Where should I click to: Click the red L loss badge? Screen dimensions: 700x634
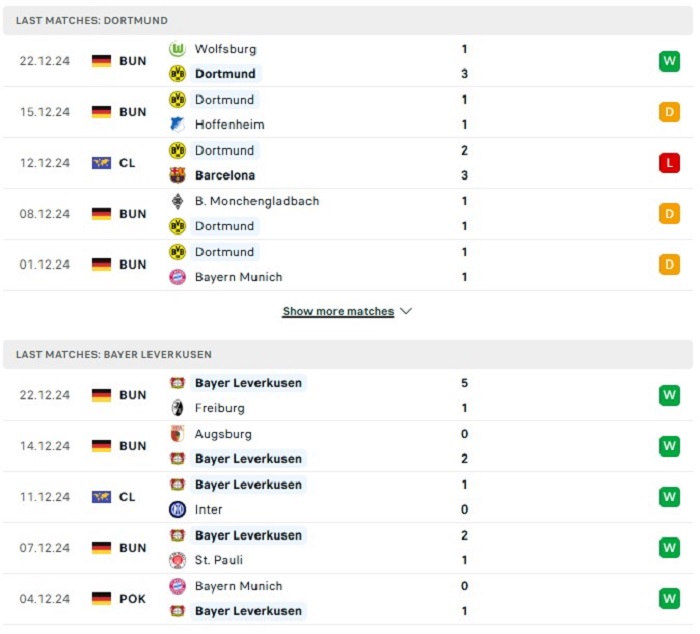click(x=669, y=163)
